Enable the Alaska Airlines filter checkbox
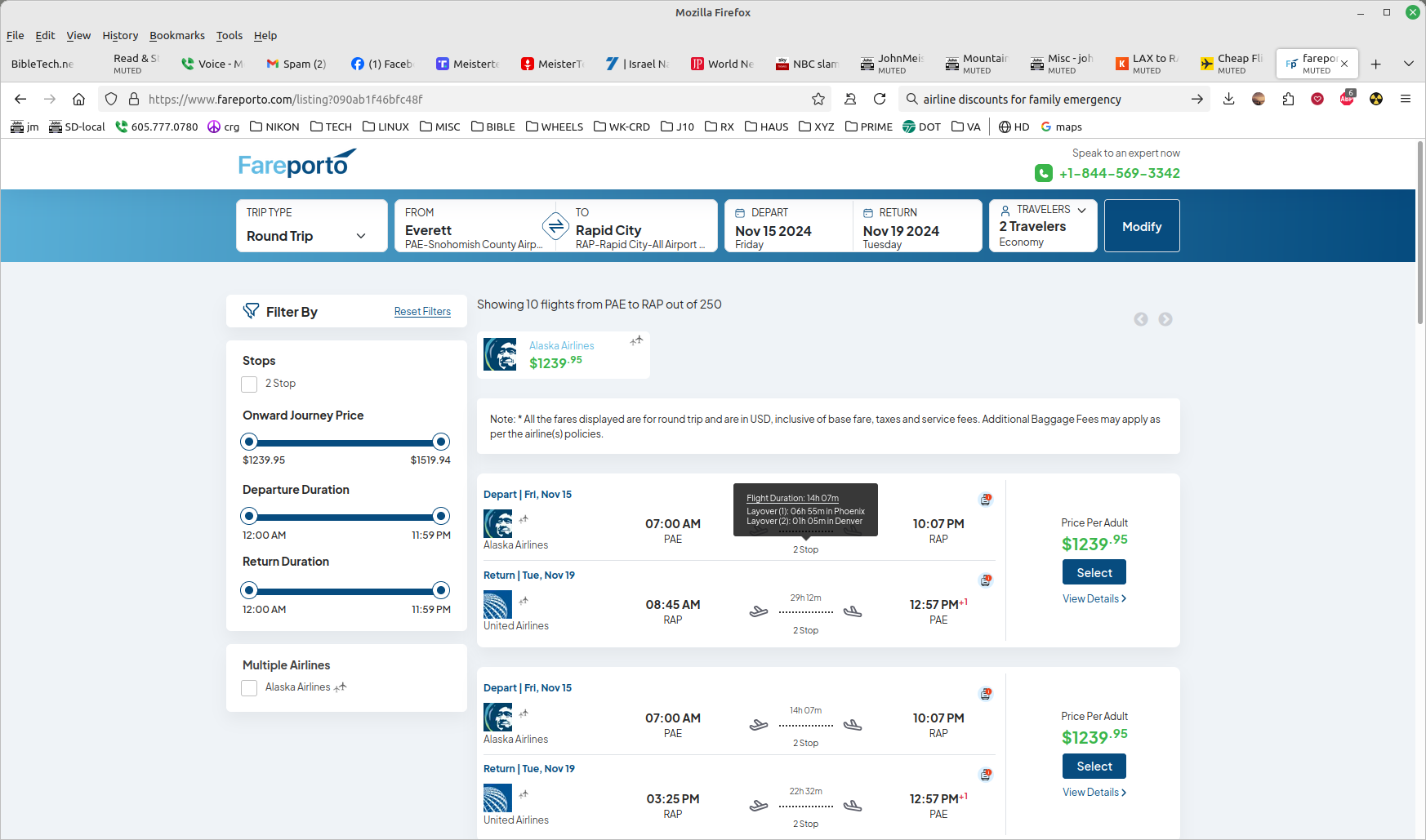Screen dimensions: 1426x840 [250, 688]
